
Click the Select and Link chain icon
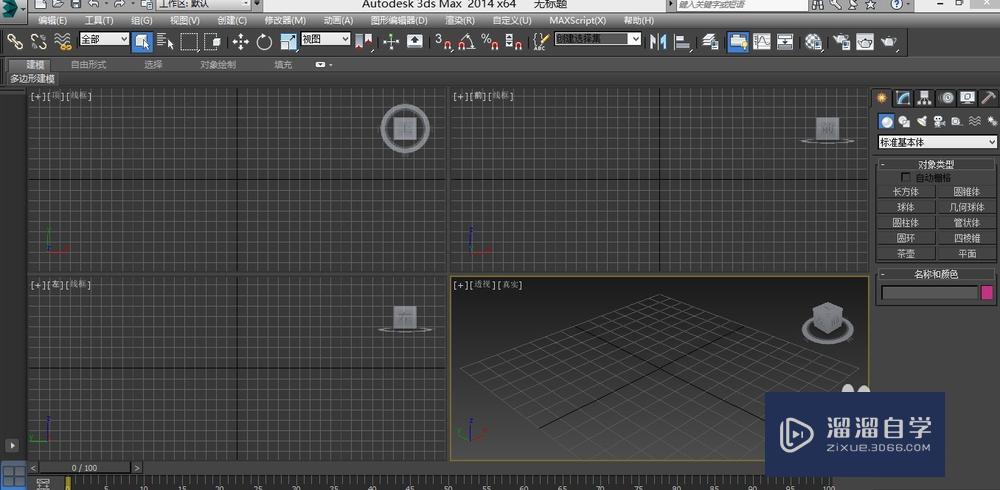15,42
